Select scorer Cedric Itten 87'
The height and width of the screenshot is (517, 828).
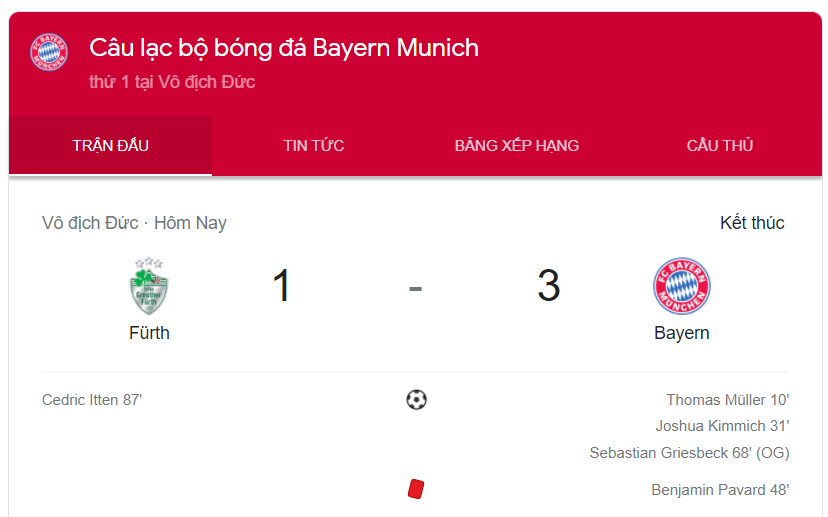click(92, 400)
